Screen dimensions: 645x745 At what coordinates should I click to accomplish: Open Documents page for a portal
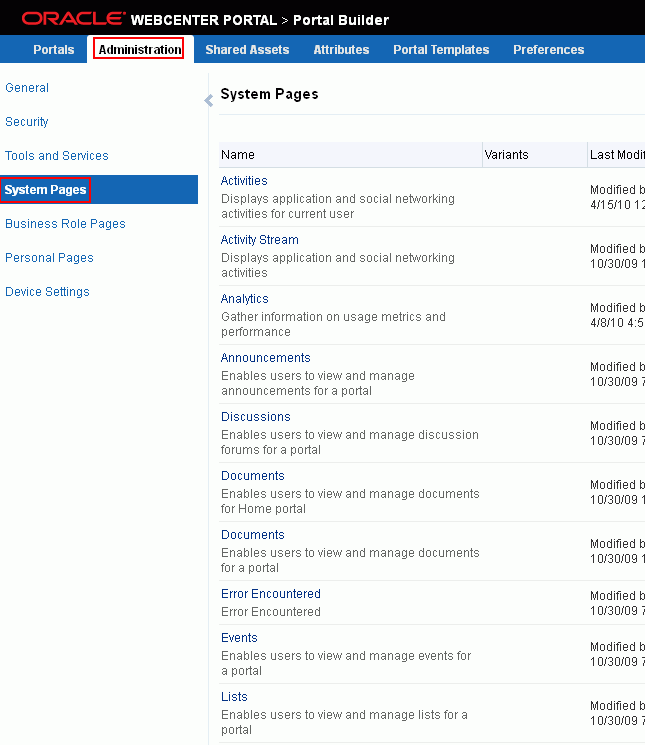click(x=253, y=535)
